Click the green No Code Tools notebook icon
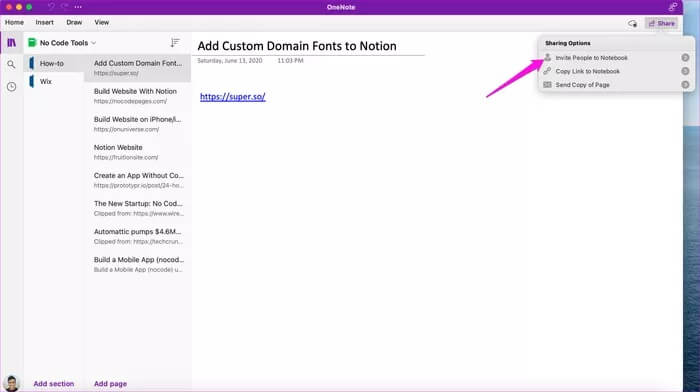This screenshot has height=392, width=700. point(32,42)
